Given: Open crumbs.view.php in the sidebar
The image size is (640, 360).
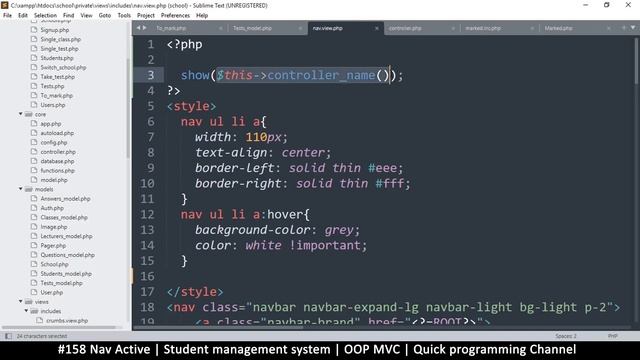Looking at the screenshot, I should [67, 321].
